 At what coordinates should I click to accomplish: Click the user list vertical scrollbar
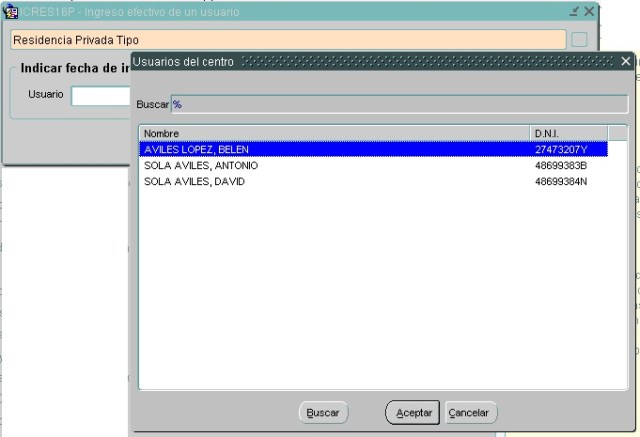tap(619, 260)
